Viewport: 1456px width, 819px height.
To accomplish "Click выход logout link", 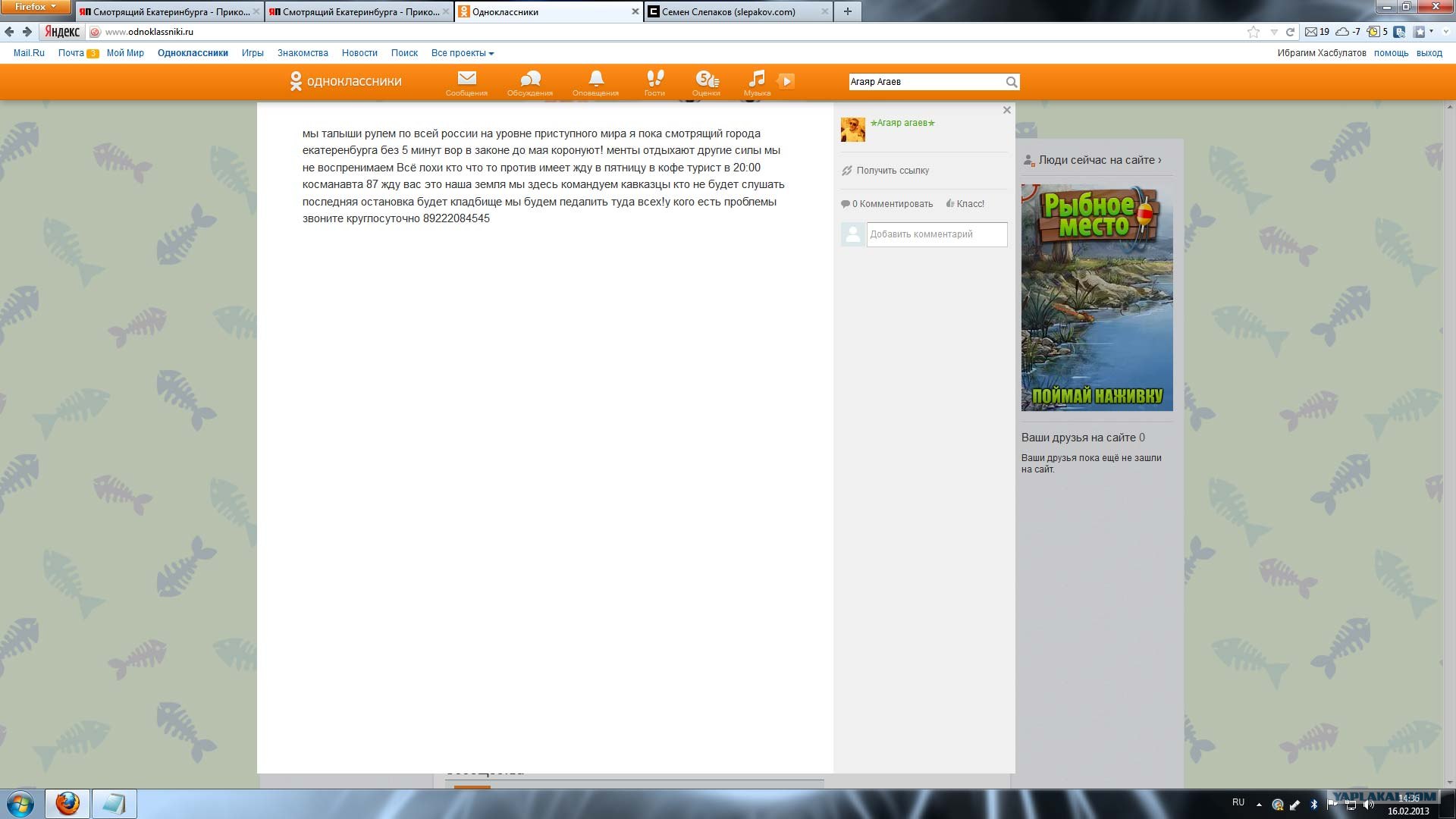I will coord(1429,53).
